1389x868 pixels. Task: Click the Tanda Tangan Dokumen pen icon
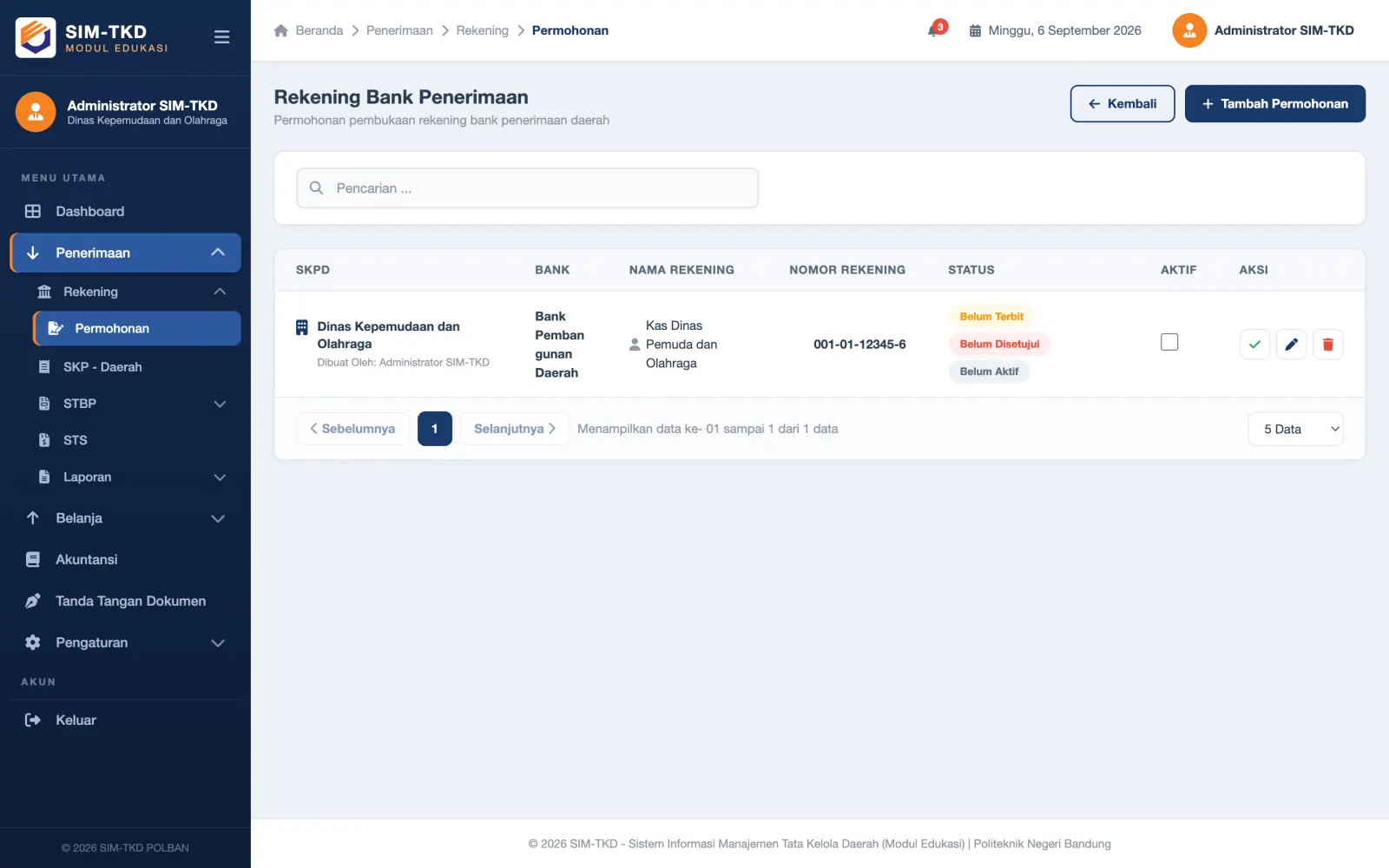click(x=33, y=601)
